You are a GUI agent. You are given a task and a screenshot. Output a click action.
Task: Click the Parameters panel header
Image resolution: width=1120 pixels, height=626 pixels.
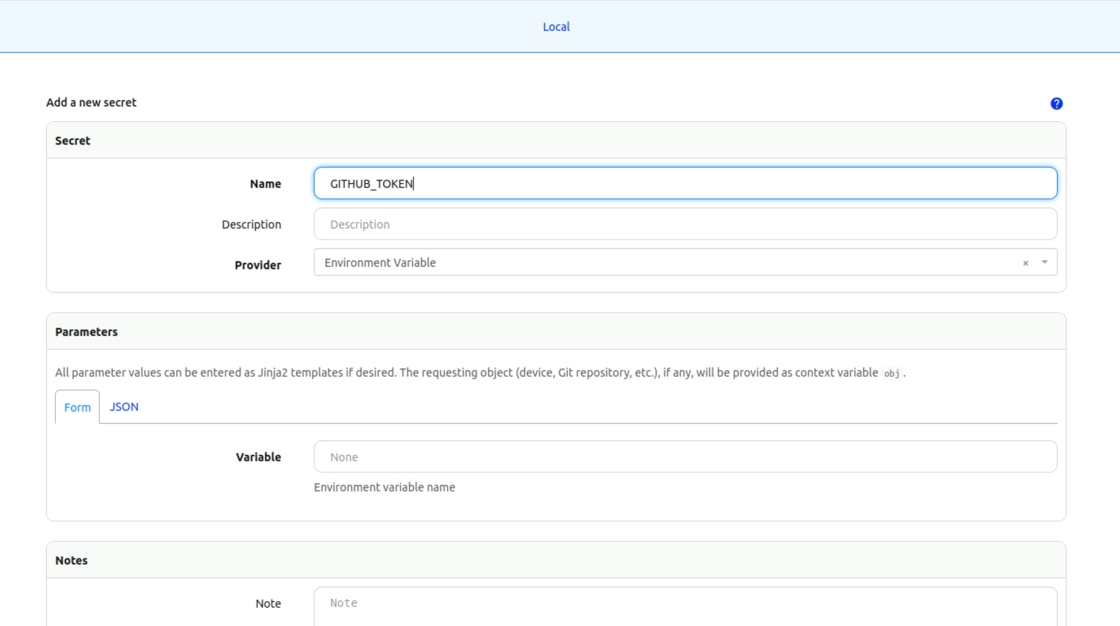click(x=86, y=332)
